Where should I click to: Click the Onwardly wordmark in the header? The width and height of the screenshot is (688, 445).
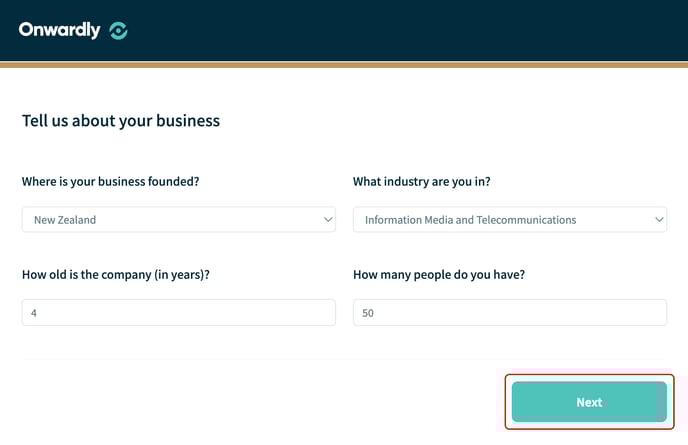tap(60, 30)
